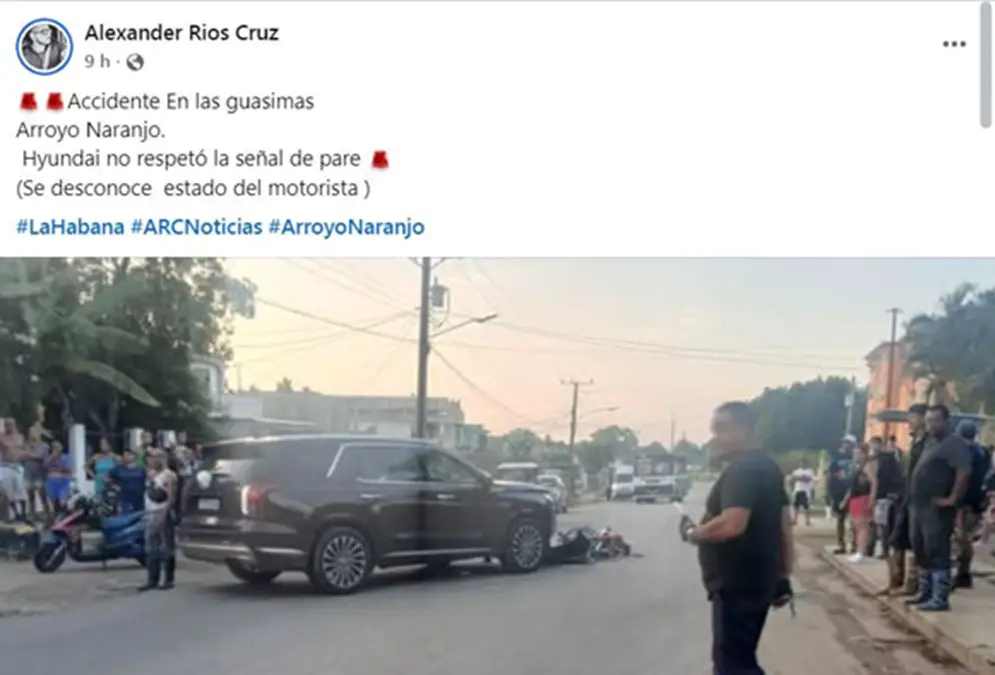The image size is (995, 675).
Task: Open Alexander Rios Cruz profile name link
Action: 181,32
